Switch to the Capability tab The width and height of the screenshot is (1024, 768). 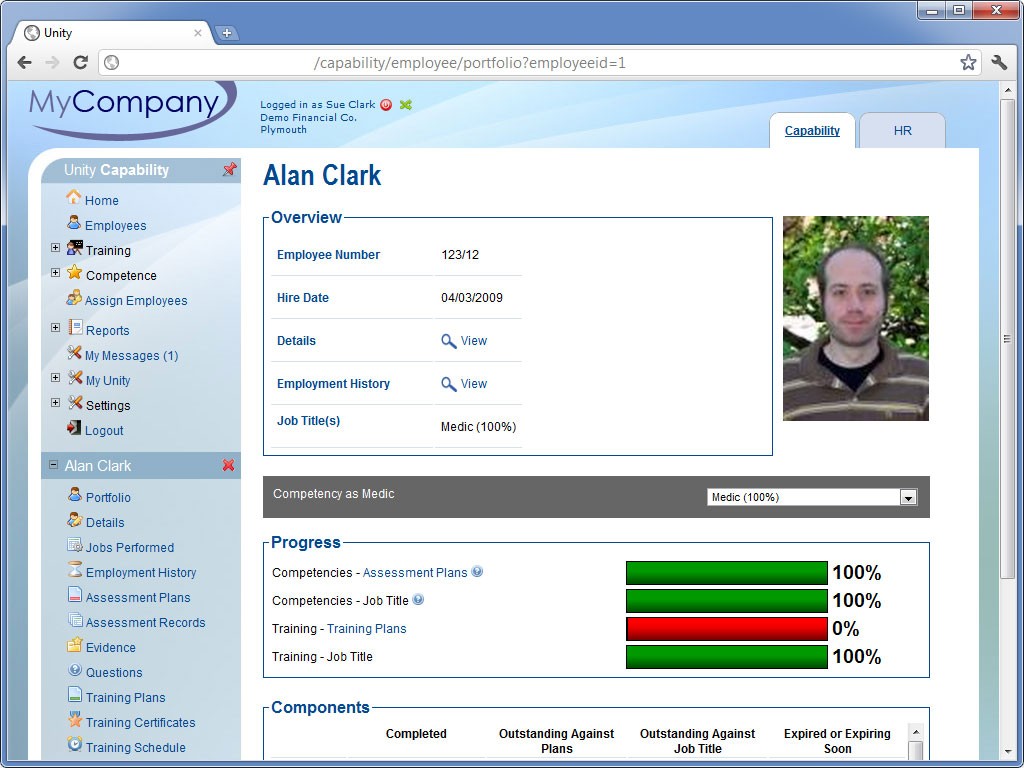pyautogui.click(x=812, y=131)
